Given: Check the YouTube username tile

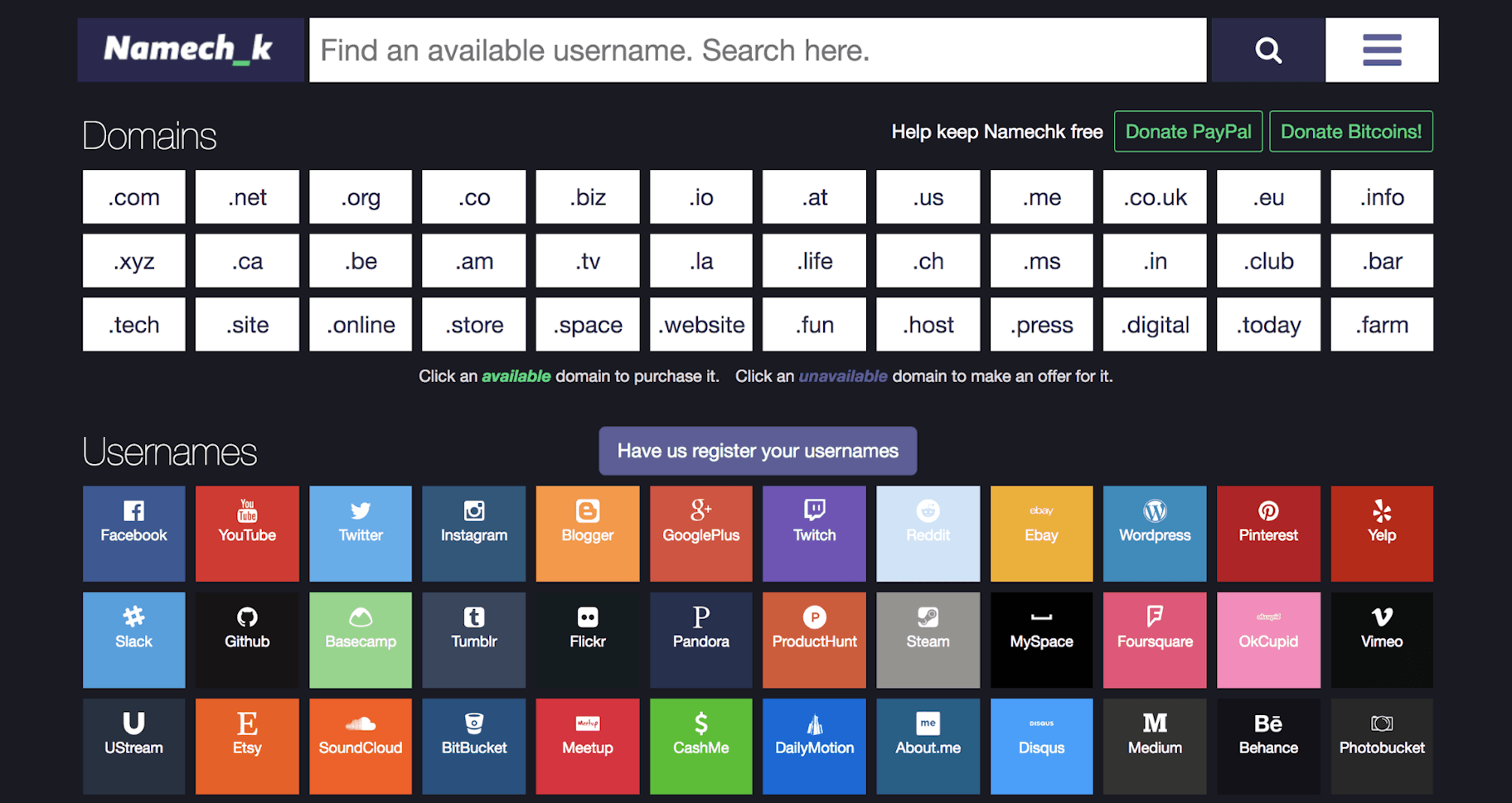Looking at the screenshot, I should click(247, 533).
